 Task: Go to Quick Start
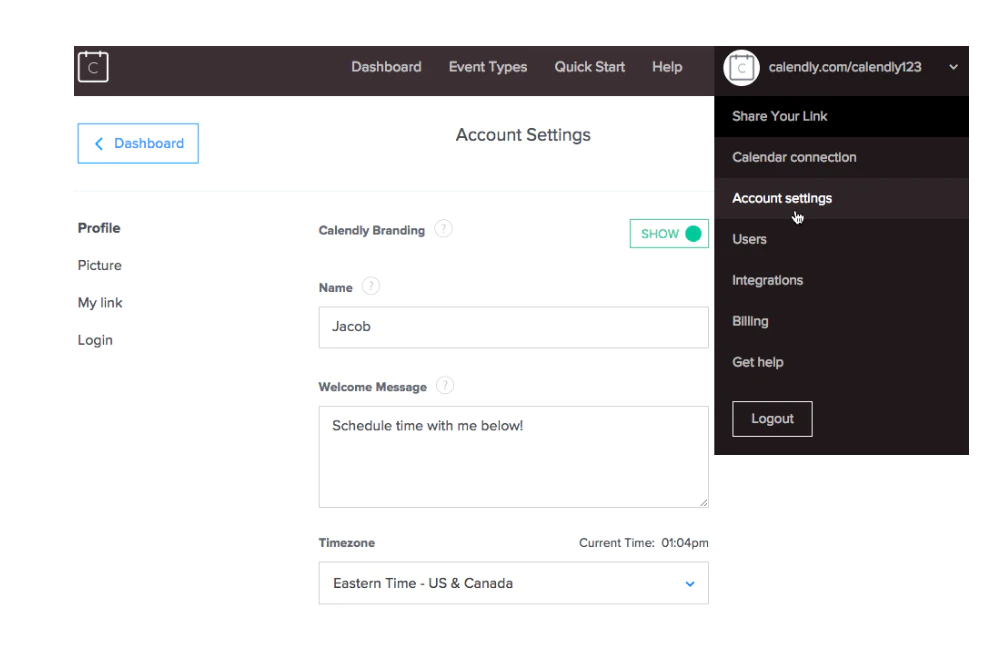click(589, 67)
